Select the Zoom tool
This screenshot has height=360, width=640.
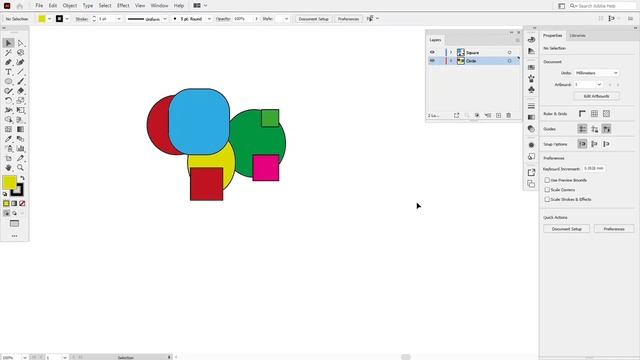(x=20, y=168)
